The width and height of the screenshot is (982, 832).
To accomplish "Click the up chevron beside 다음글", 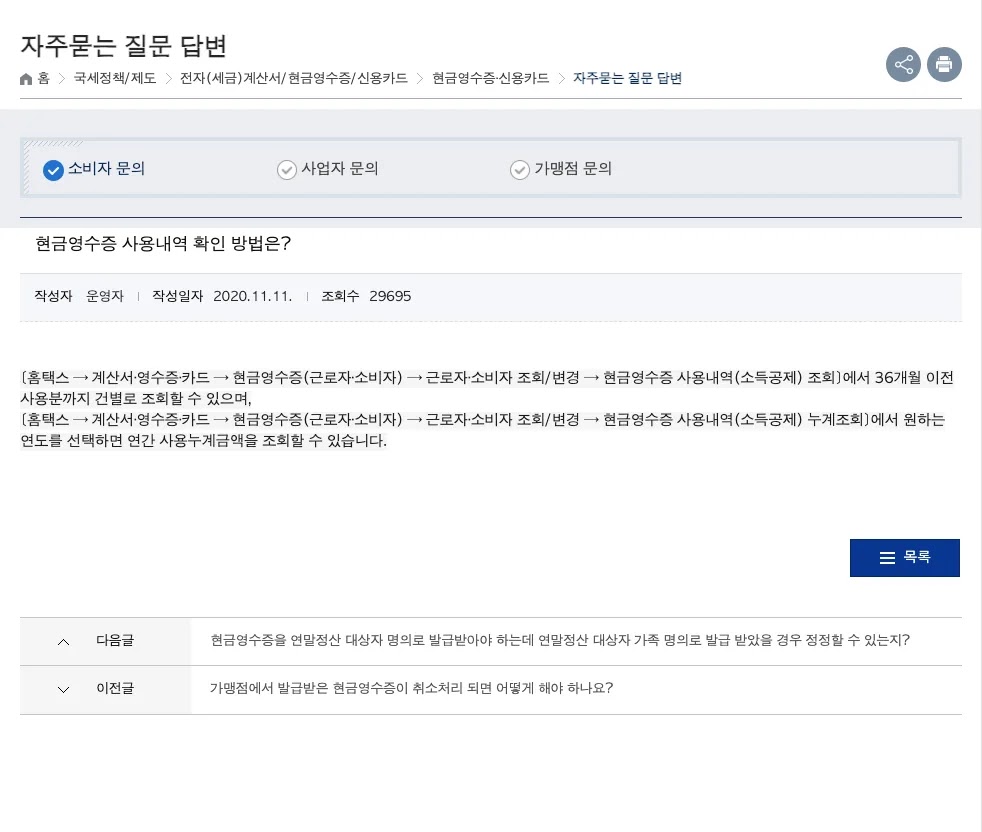I will pos(63,642).
